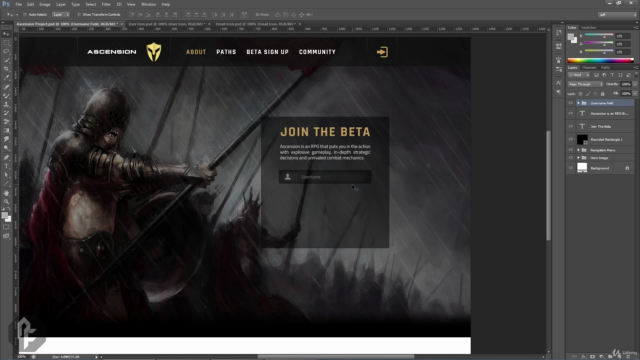Open the File menu
This screenshot has height=360, width=640.
point(18,4)
